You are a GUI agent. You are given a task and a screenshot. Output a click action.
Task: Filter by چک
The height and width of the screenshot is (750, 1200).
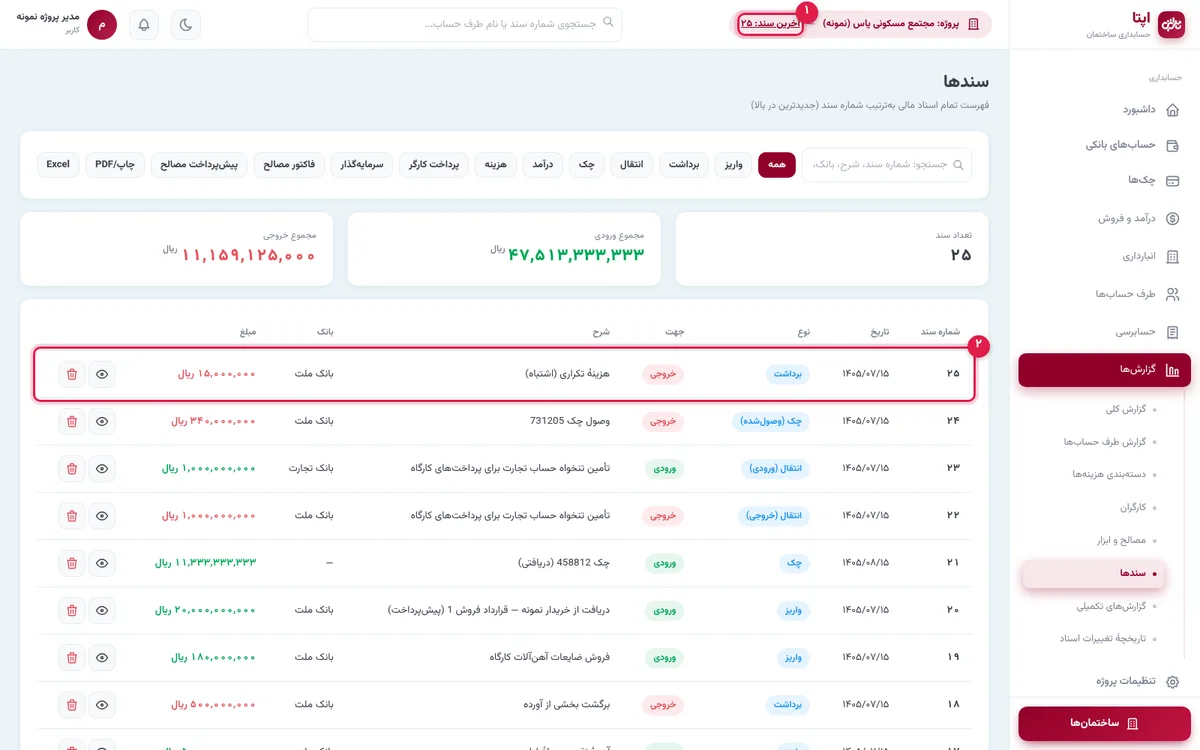(587, 165)
